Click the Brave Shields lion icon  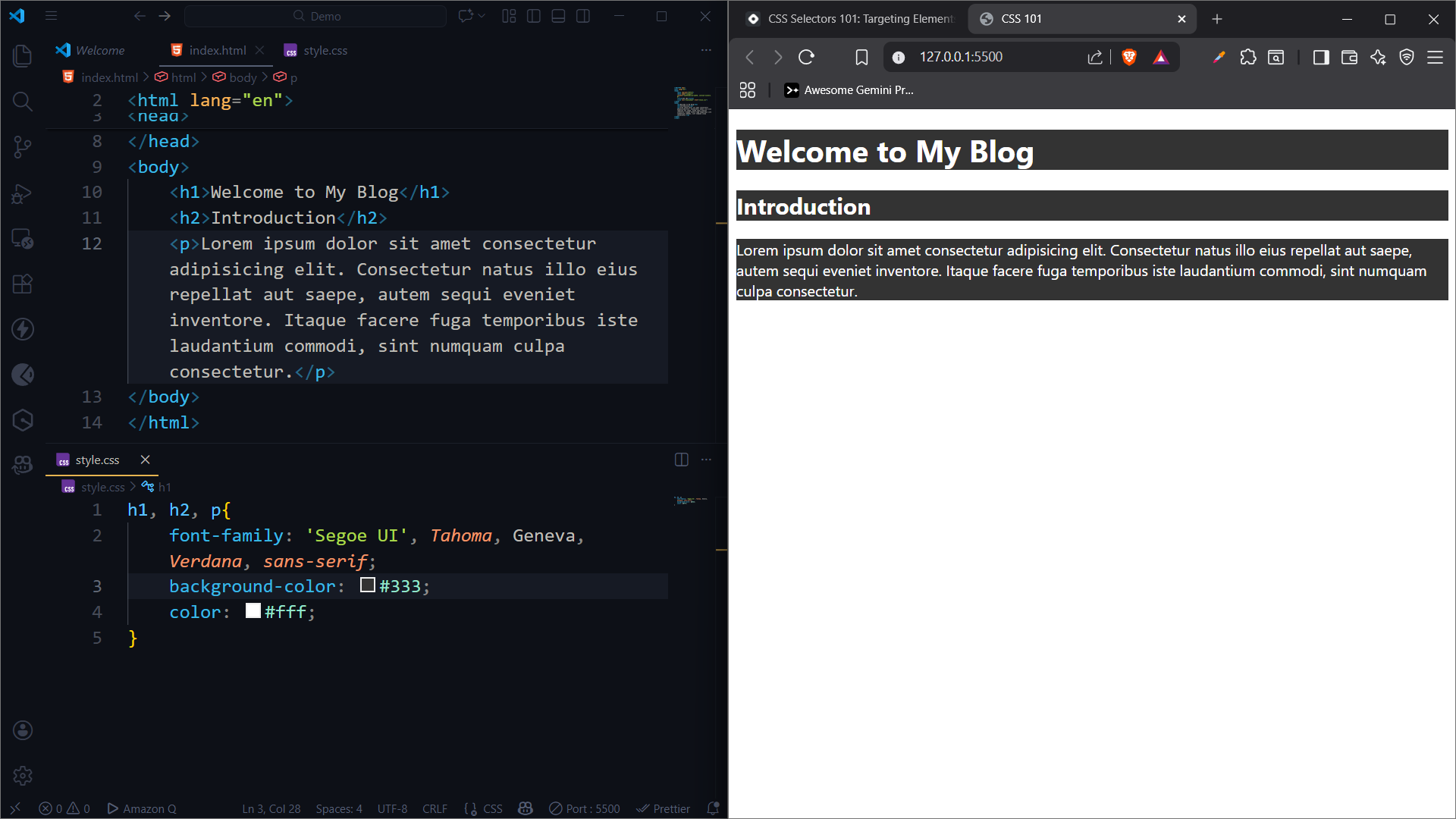[x=1129, y=57]
